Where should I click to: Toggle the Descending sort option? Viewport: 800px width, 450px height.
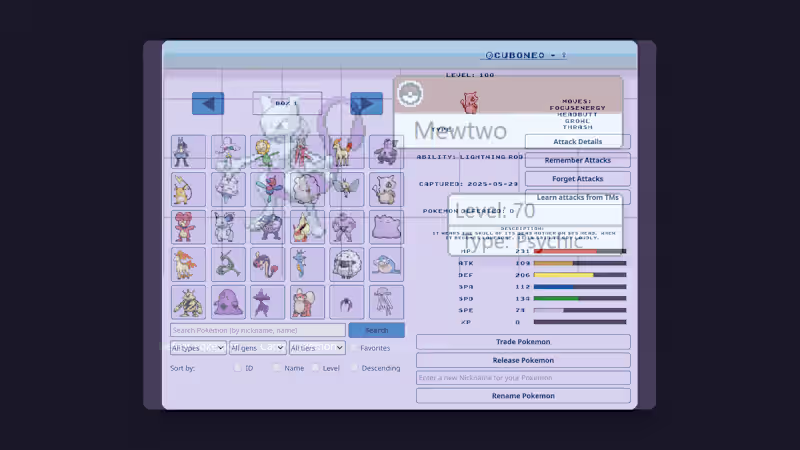354,368
